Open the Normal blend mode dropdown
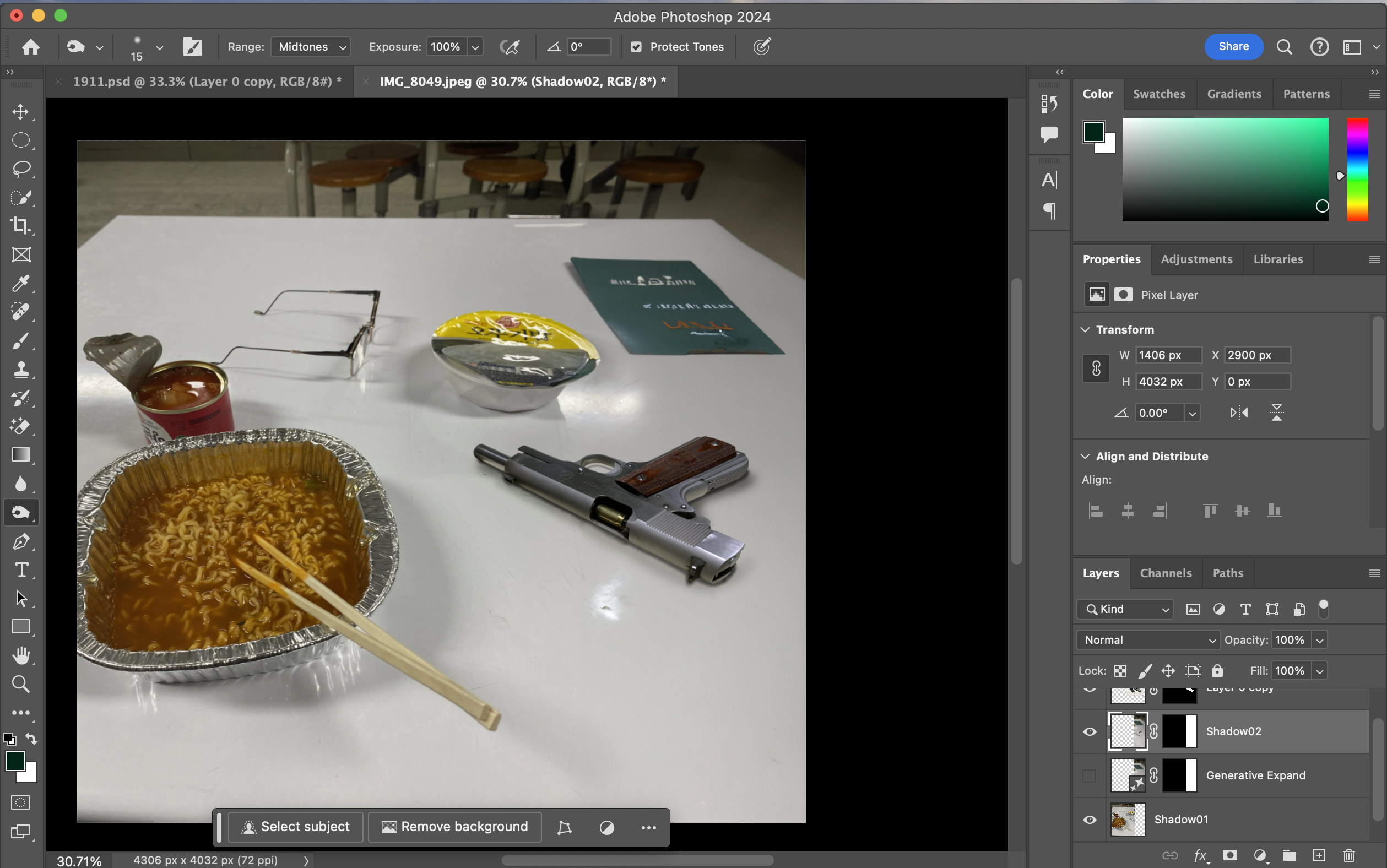Viewport: 1387px width, 868px height. [x=1147, y=640]
